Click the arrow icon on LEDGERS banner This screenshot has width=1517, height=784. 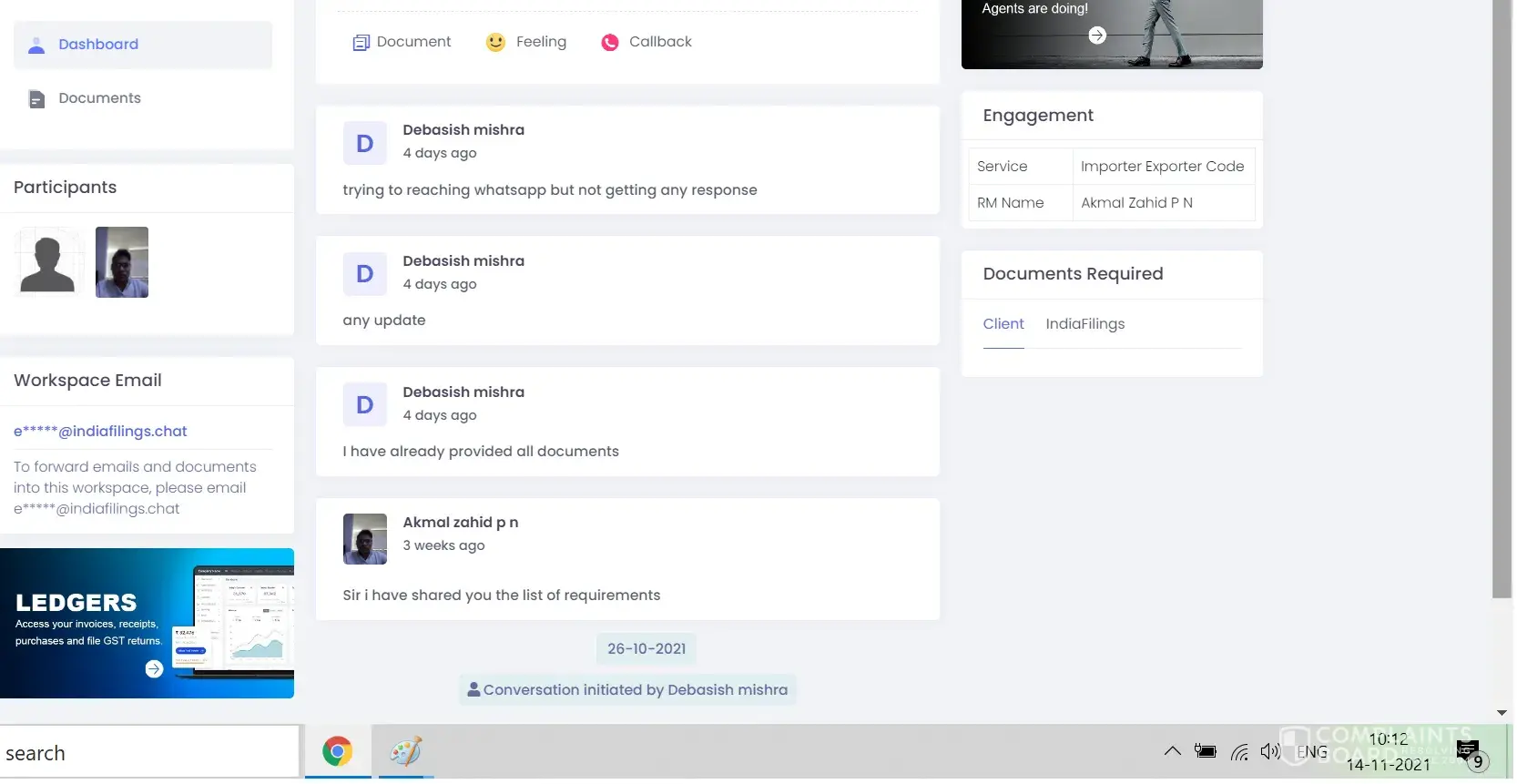[x=154, y=669]
